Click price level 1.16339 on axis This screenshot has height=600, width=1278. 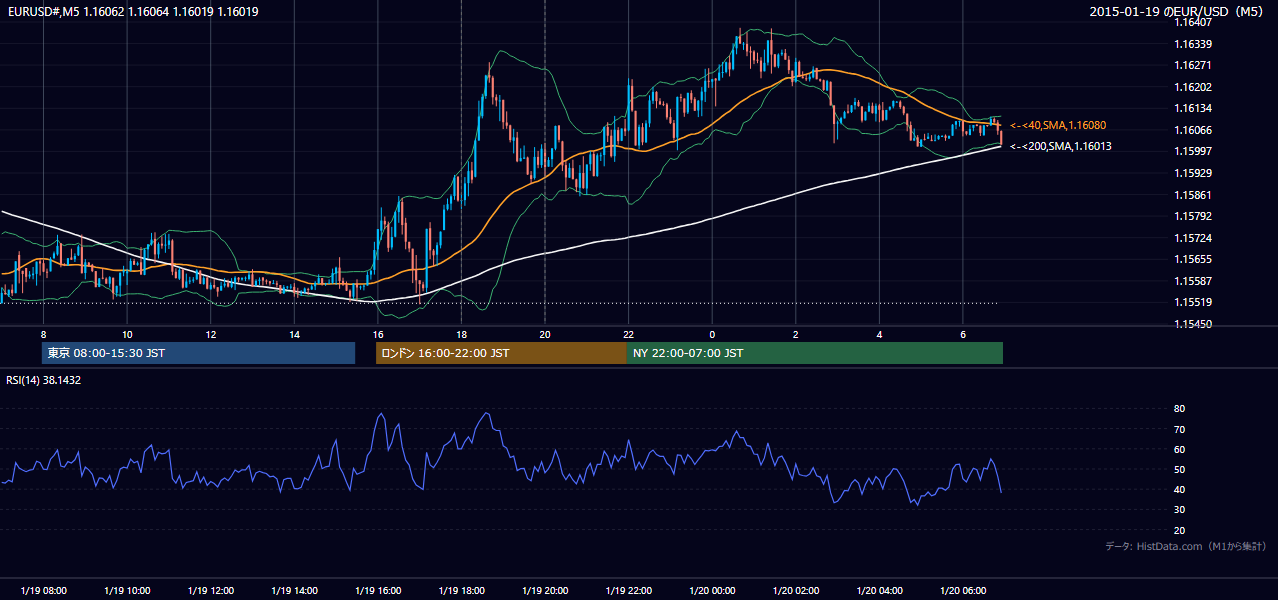click(1193, 44)
